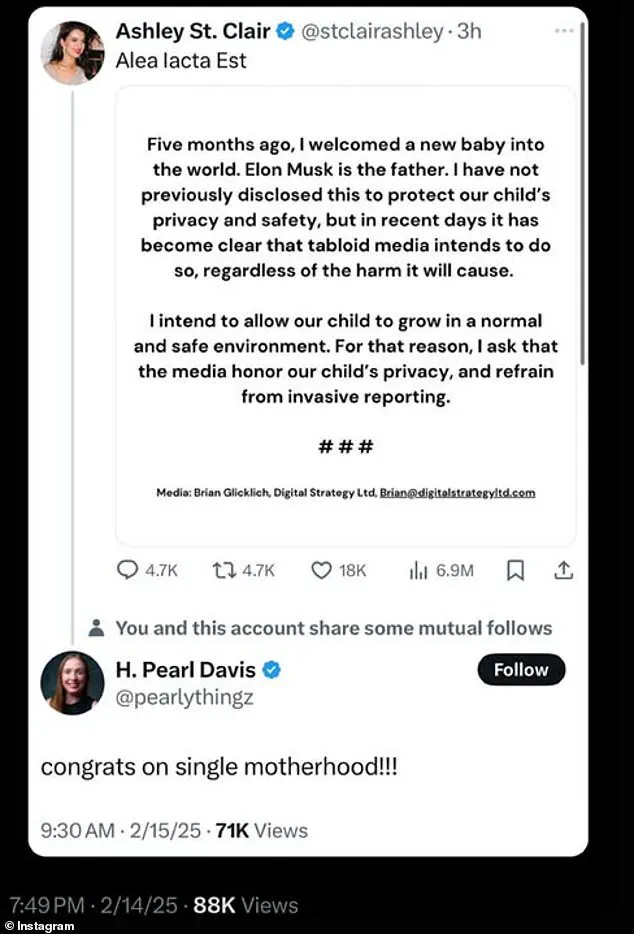Viewport: 634px width, 934px height.
Task: Click the mutual follows person icon
Action: tap(97, 628)
